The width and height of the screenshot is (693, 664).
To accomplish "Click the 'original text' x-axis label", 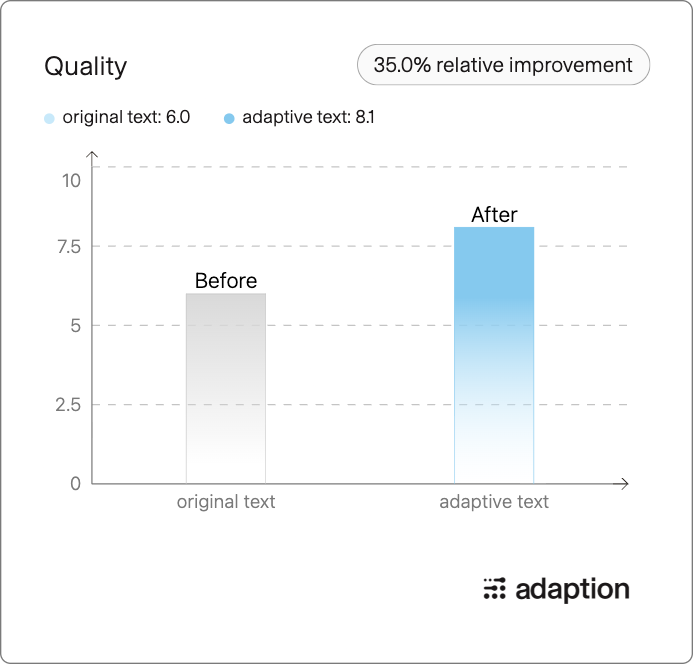I will click(226, 502).
